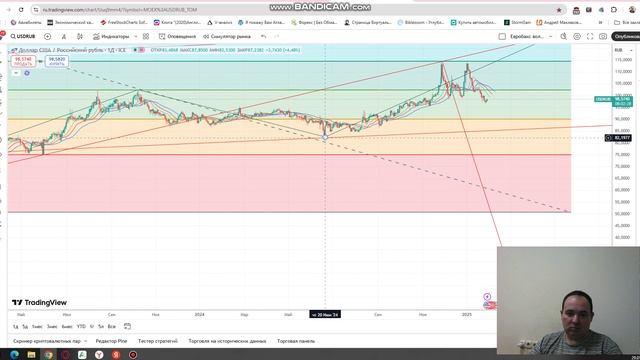Image resolution: width=640 pixels, height=360 pixels.
Task: Start the Симулятор рынка replay
Action: click(227, 37)
